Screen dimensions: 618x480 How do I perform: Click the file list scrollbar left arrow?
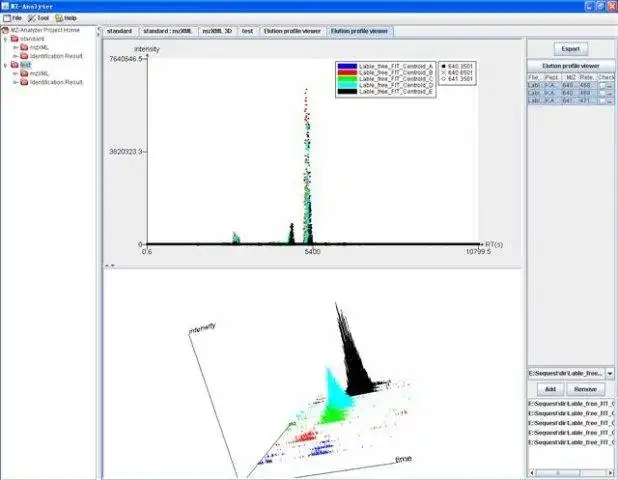pyautogui.click(x=532, y=472)
